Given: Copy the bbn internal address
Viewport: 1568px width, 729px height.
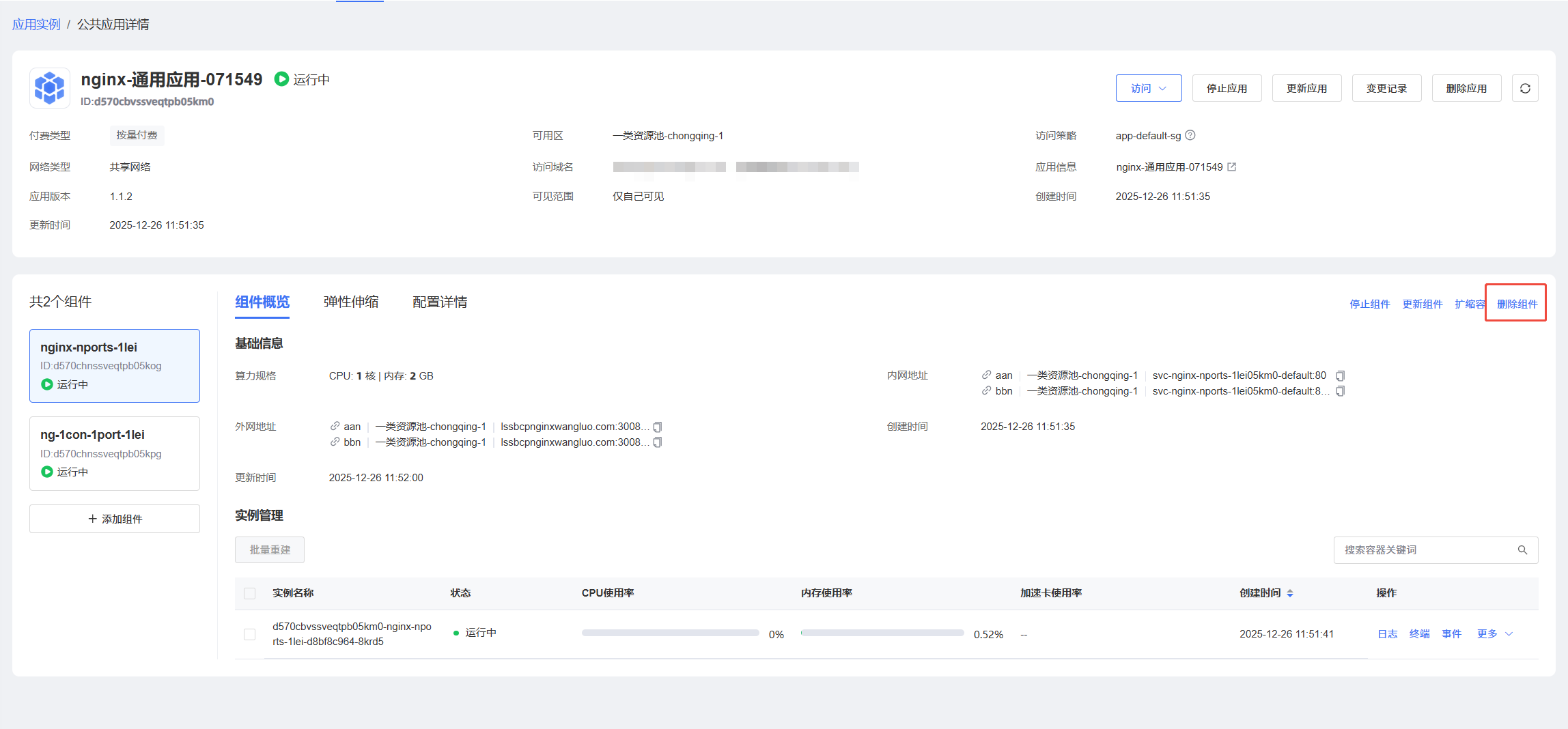Looking at the screenshot, I should click(1341, 391).
